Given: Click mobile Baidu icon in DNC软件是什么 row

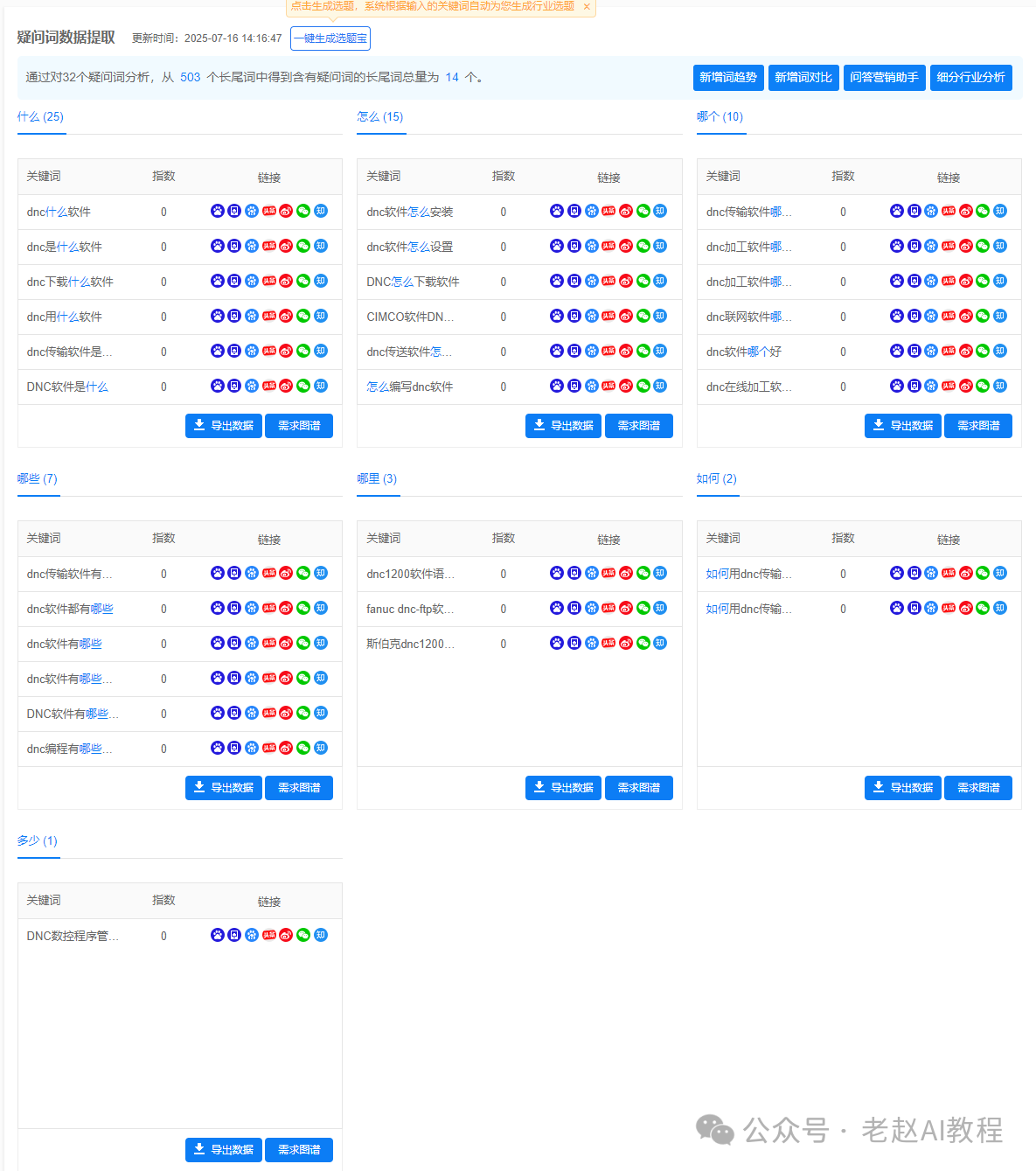Looking at the screenshot, I should click(x=234, y=386).
